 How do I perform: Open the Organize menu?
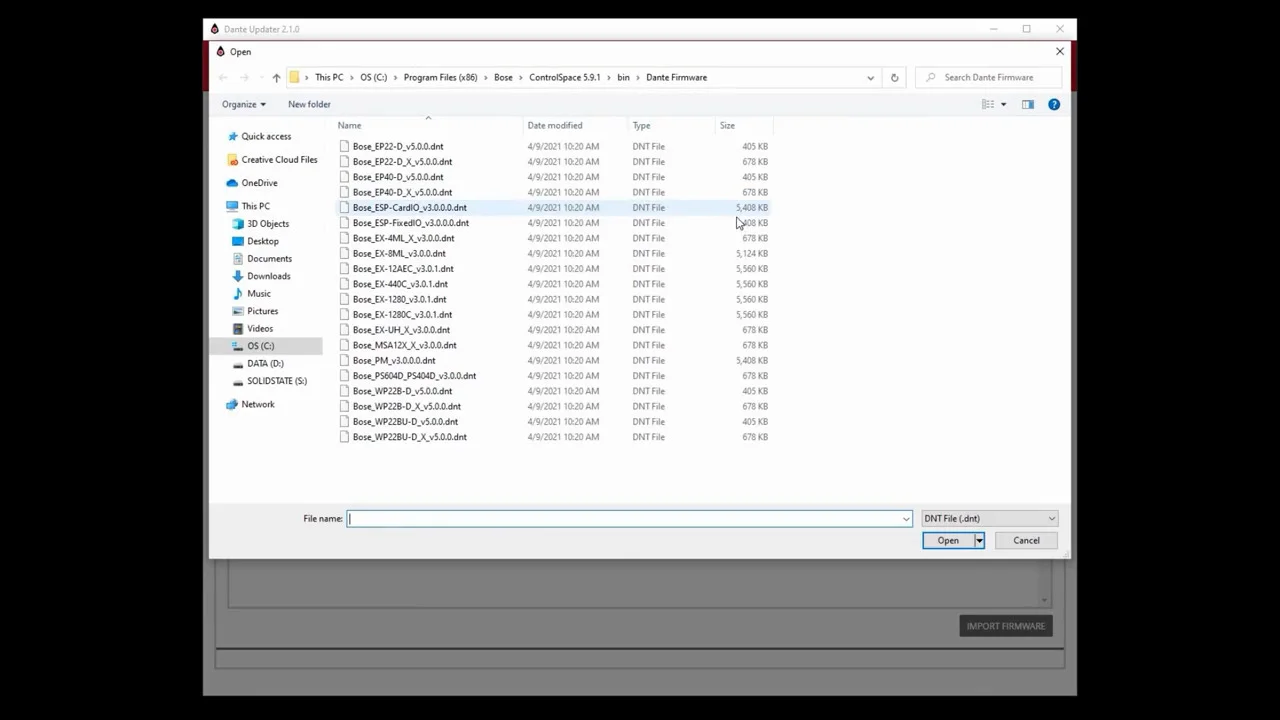coord(243,104)
